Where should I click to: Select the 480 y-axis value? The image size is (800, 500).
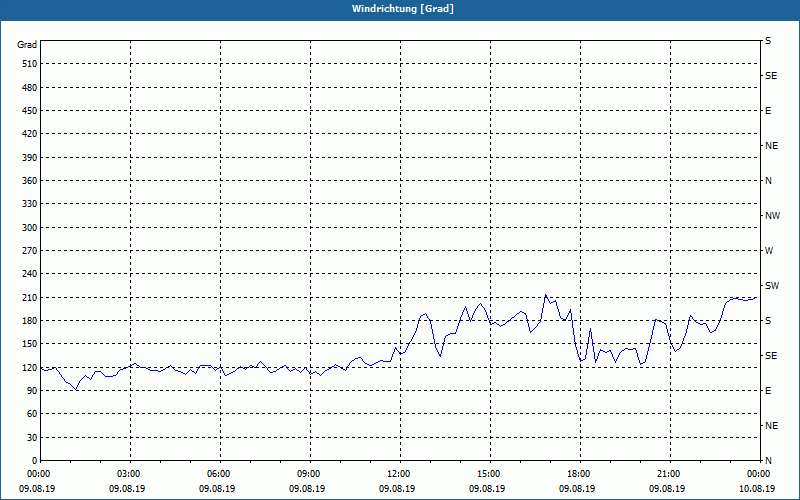tap(30, 87)
